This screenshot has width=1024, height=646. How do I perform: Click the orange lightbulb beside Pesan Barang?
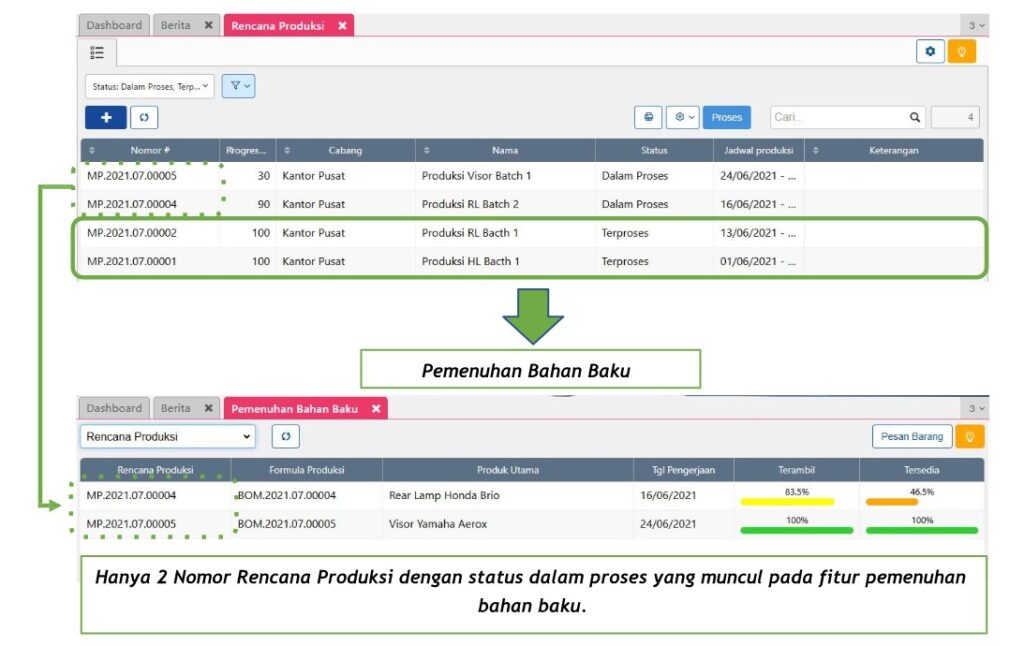pyautogui.click(x=970, y=436)
